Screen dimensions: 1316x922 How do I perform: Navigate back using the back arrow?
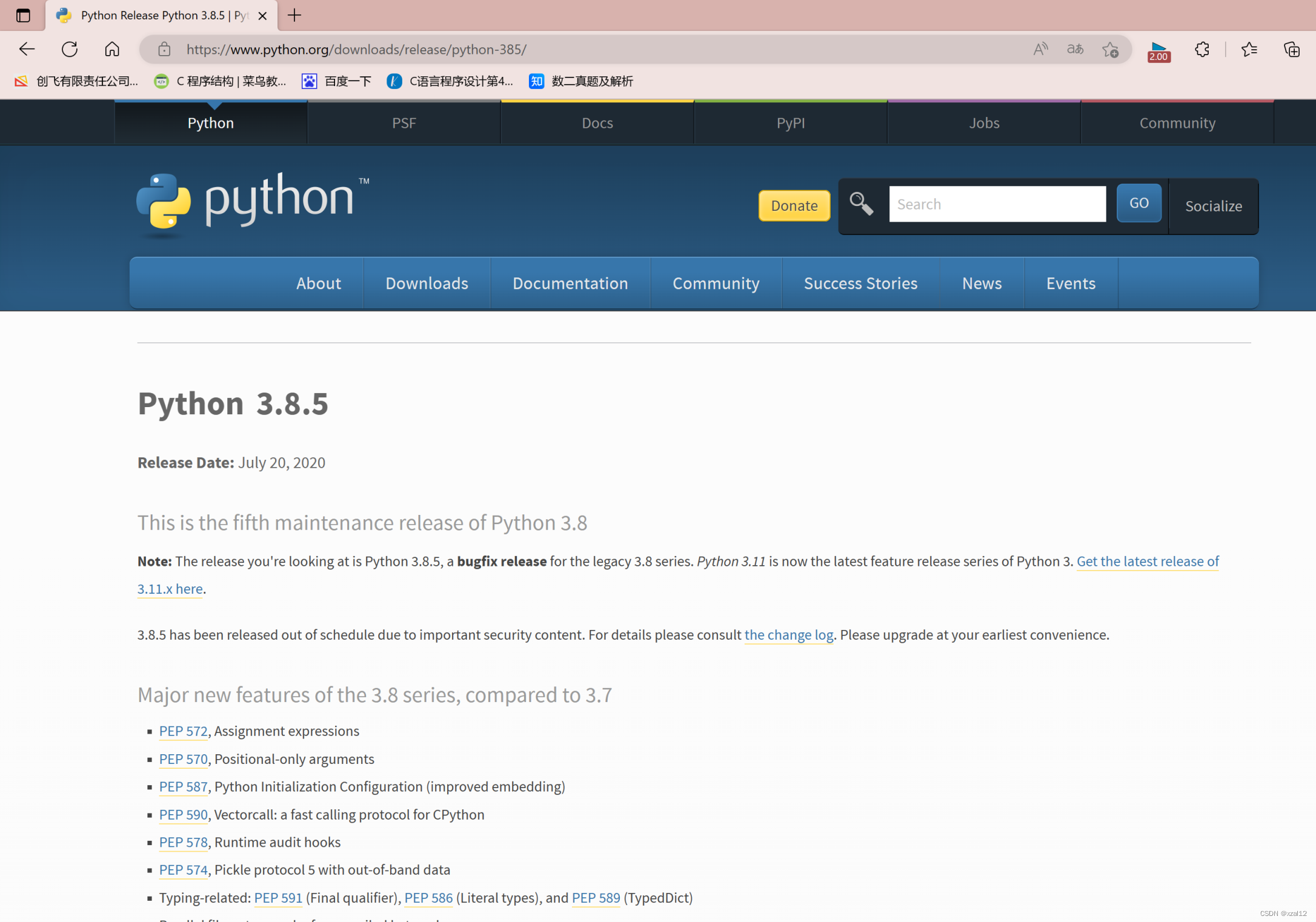[27, 49]
